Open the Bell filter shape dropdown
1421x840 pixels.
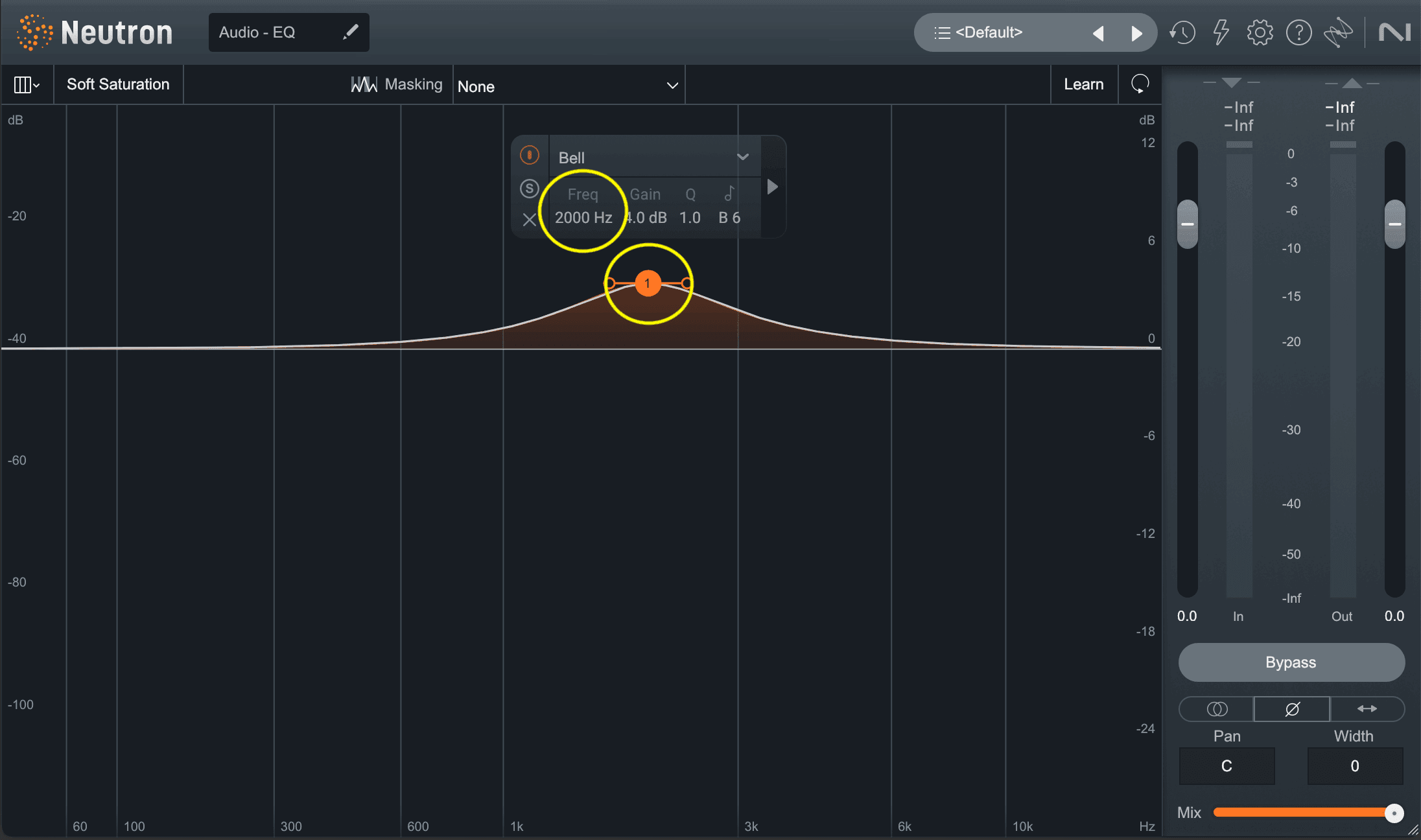click(x=654, y=157)
